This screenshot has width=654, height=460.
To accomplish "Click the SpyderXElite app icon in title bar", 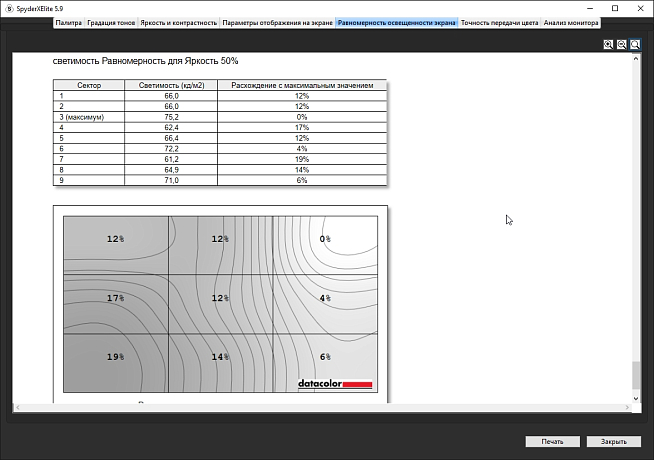I will click(8, 7).
